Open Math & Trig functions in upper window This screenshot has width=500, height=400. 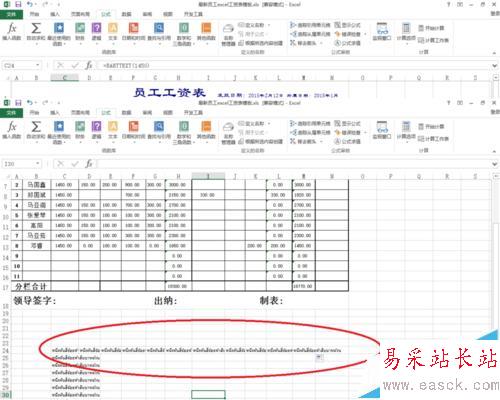[184, 33]
